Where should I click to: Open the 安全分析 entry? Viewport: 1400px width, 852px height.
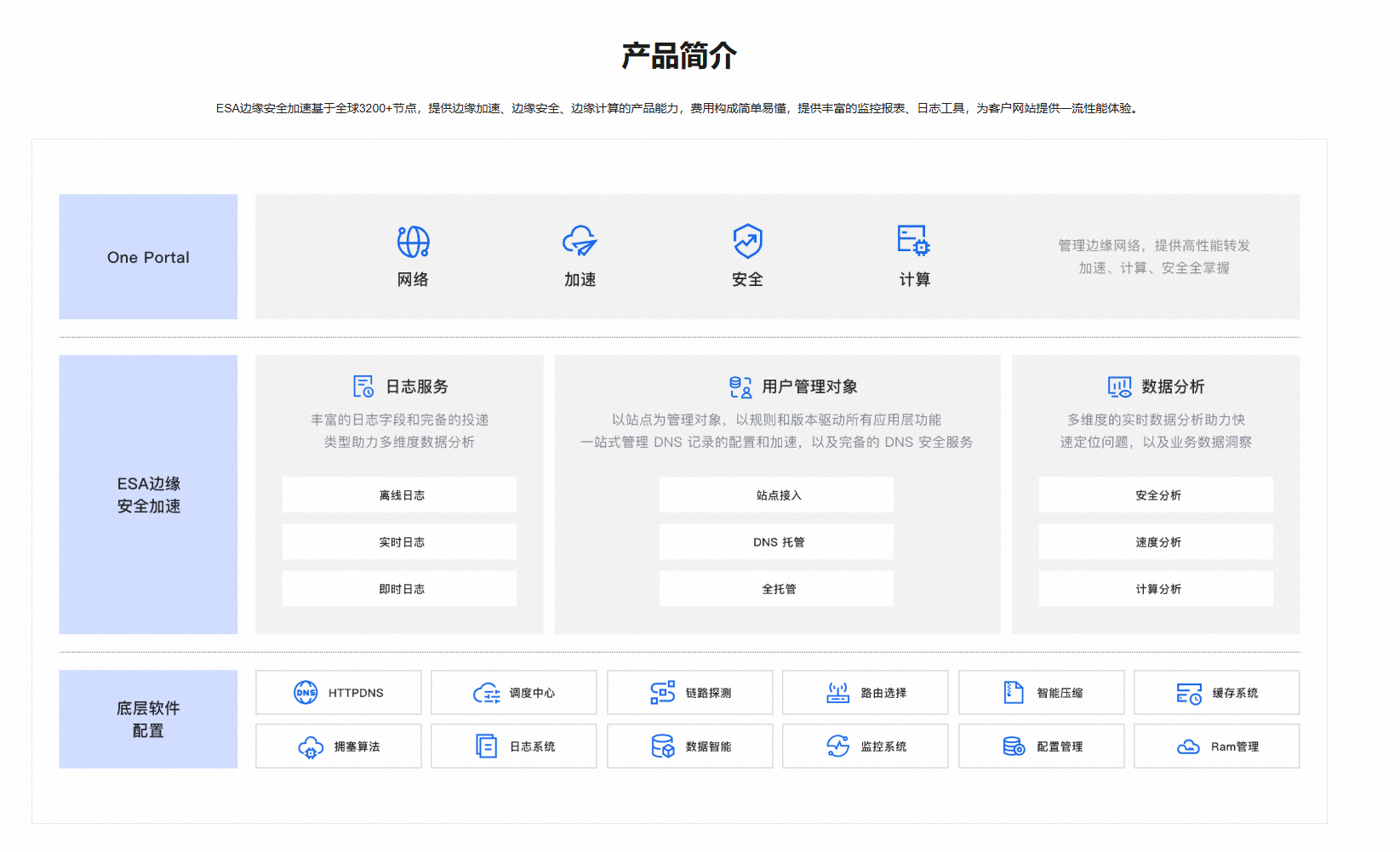coord(1156,495)
